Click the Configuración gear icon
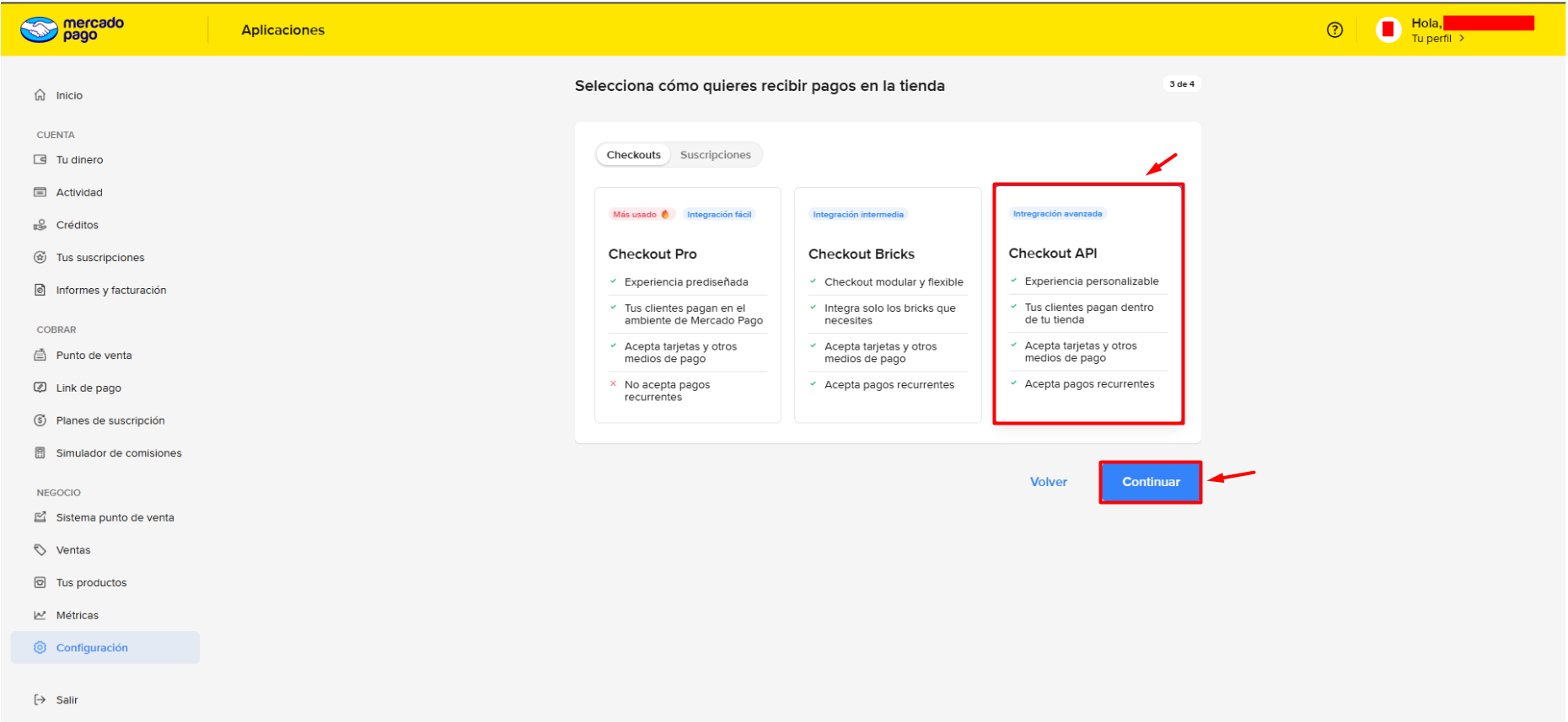1568x722 pixels. click(40, 648)
